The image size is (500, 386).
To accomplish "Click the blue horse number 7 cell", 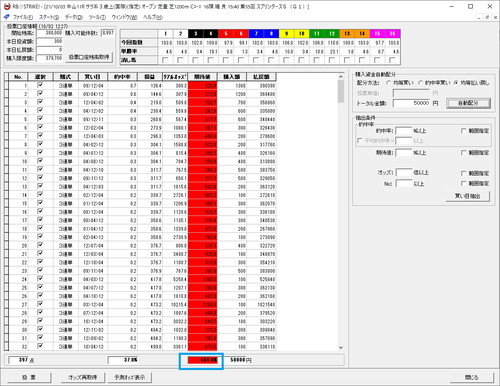I will pos(256,34).
